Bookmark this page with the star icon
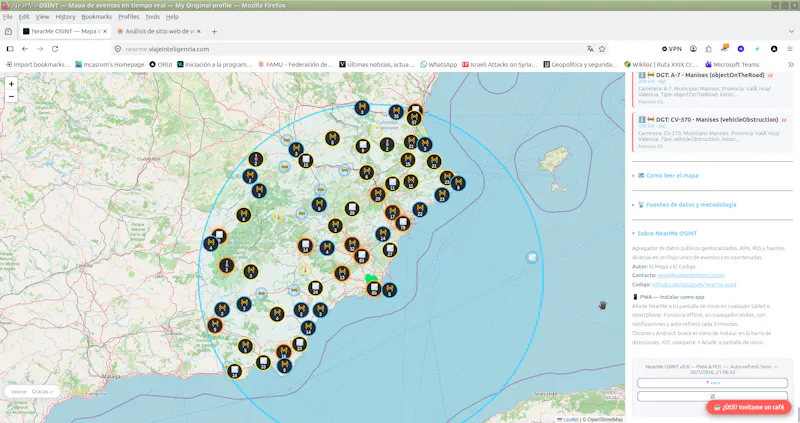This screenshot has width=800, height=423. 602,49
